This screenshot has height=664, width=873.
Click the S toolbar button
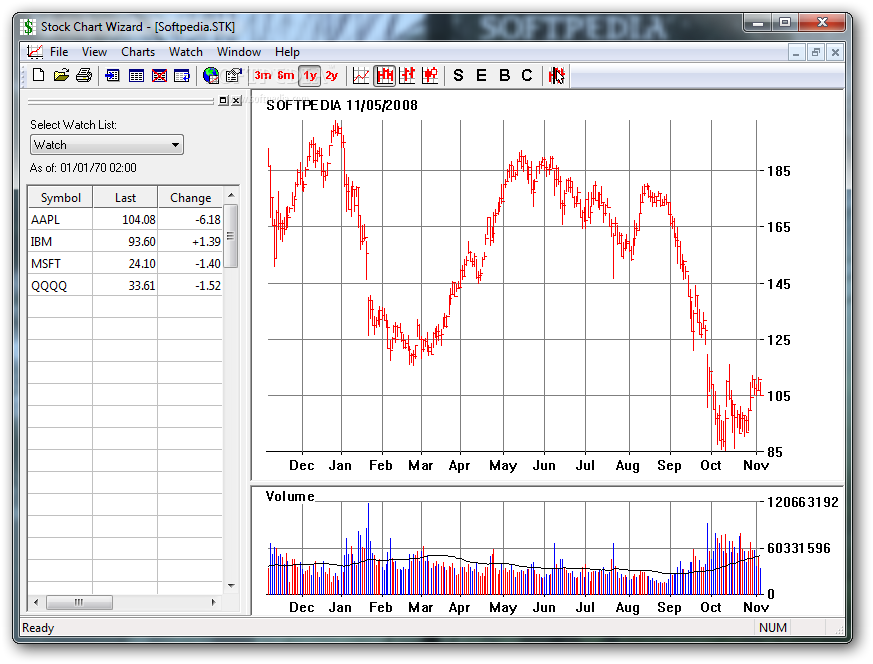click(x=458, y=75)
